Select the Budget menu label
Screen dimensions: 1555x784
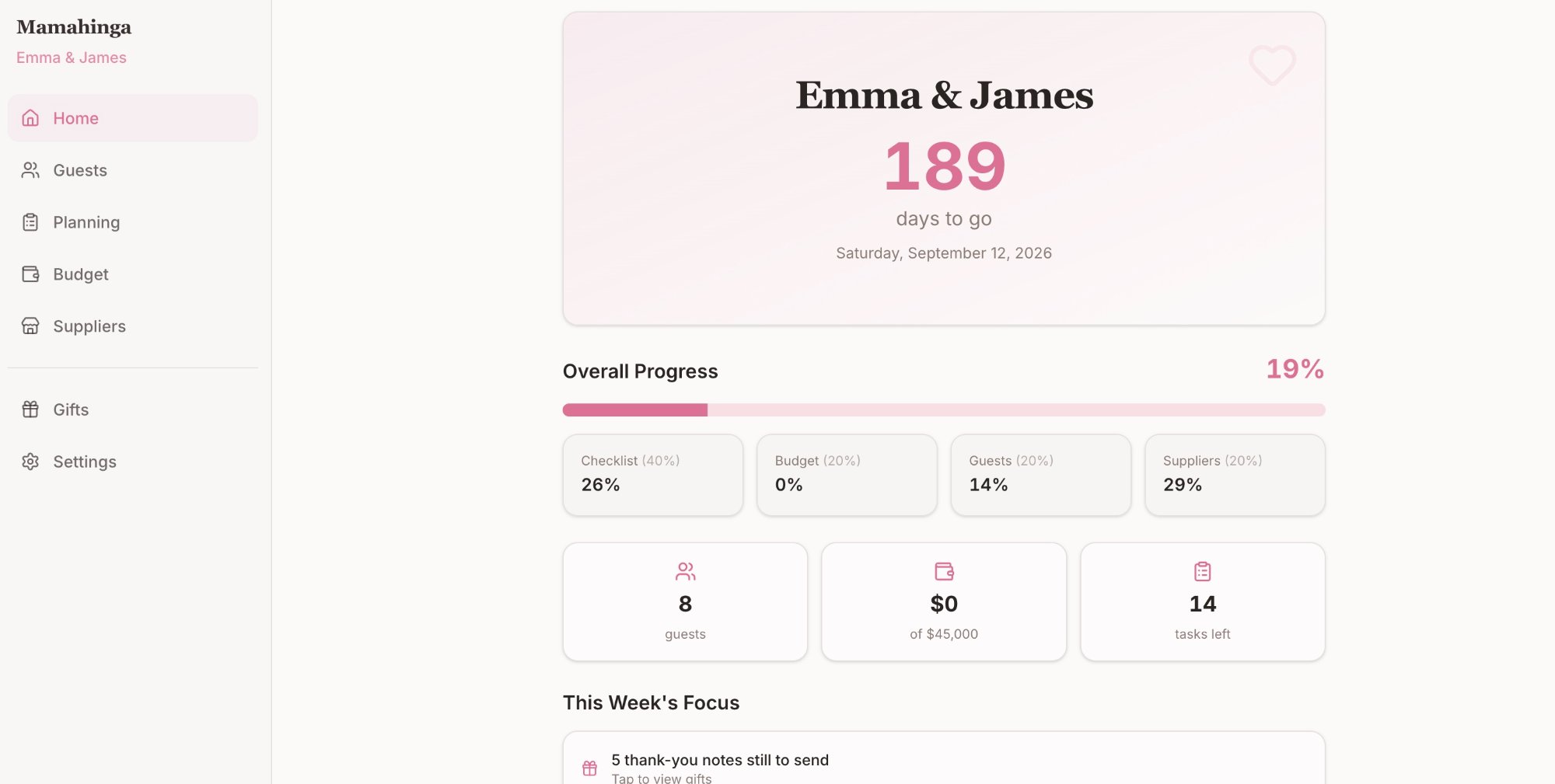pyautogui.click(x=81, y=274)
